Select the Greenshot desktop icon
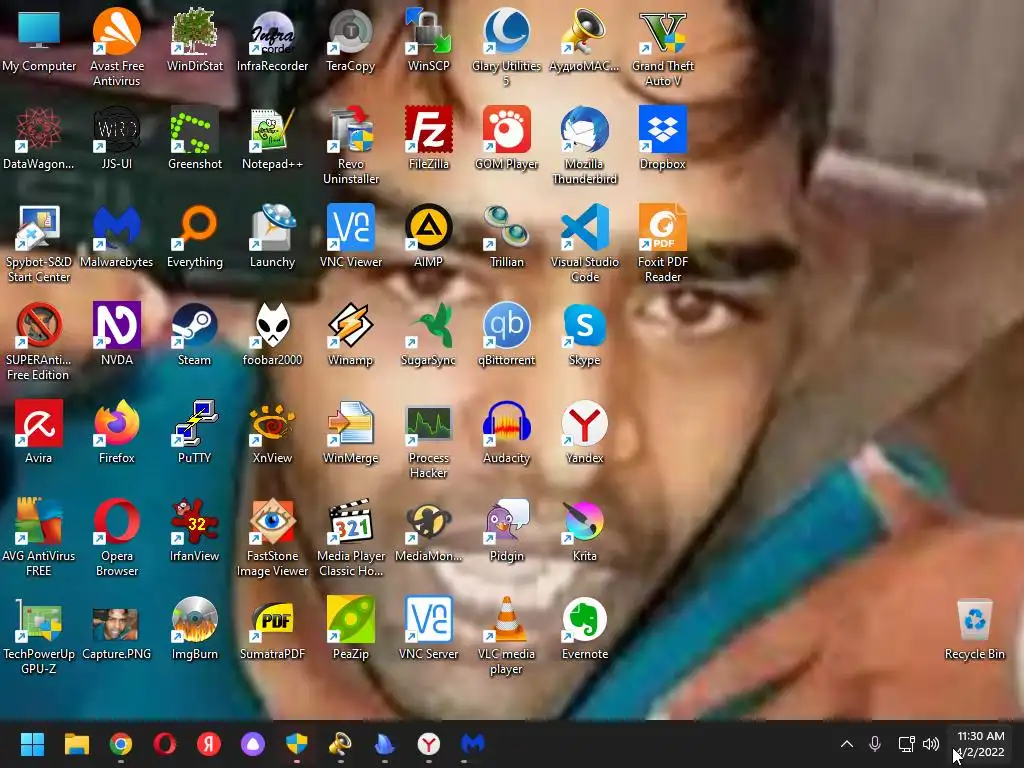The image size is (1024, 768). [194, 129]
